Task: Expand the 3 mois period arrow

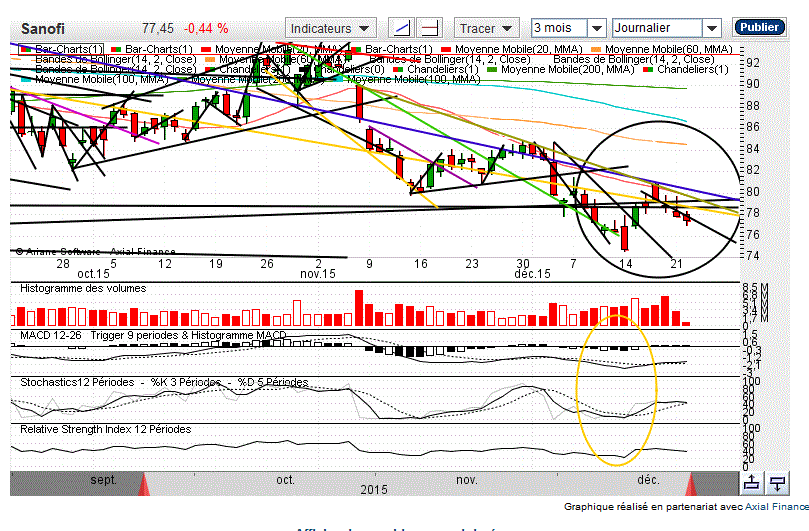Action: (596, 28)
